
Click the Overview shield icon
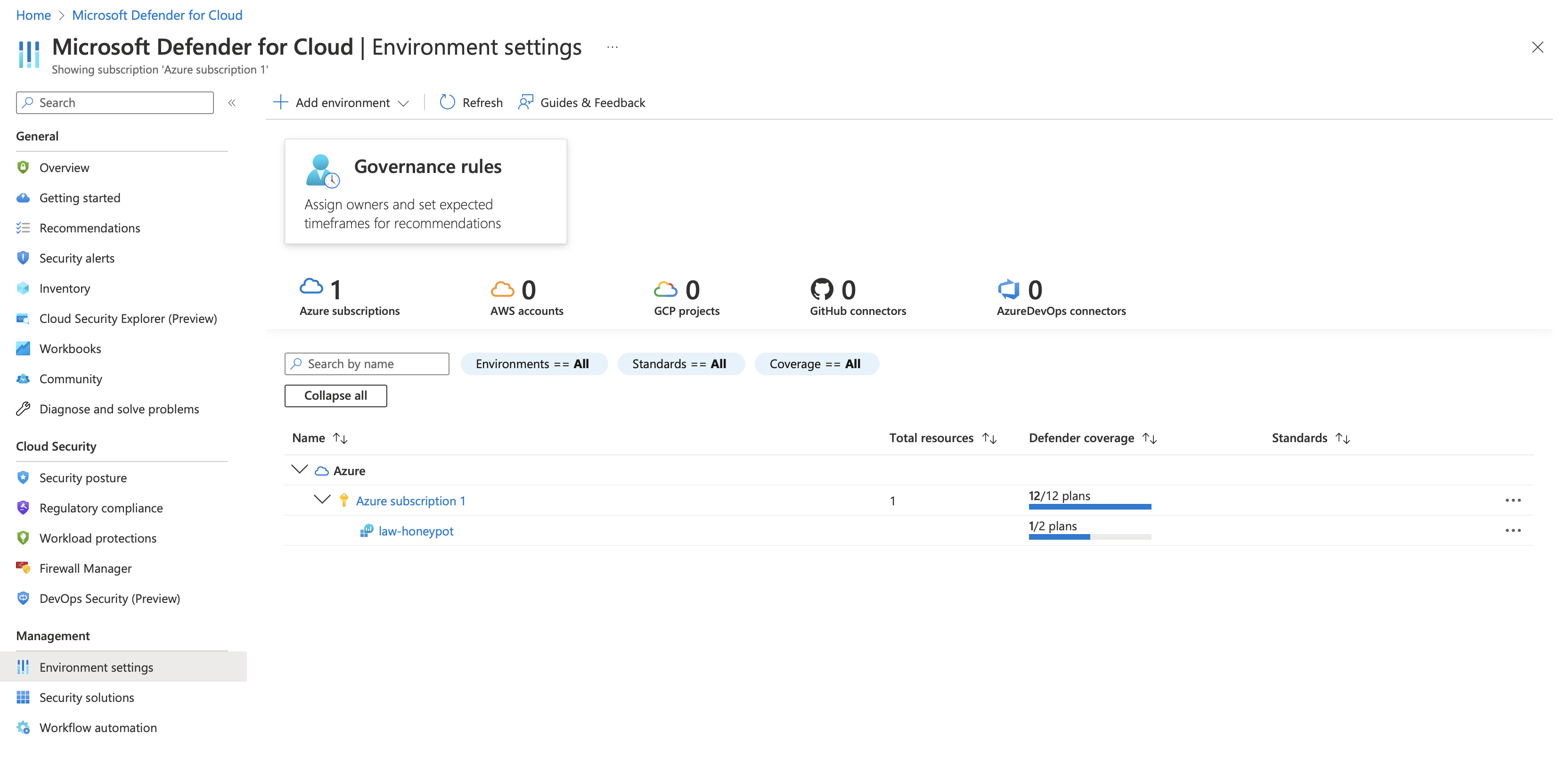click(23, 167)
